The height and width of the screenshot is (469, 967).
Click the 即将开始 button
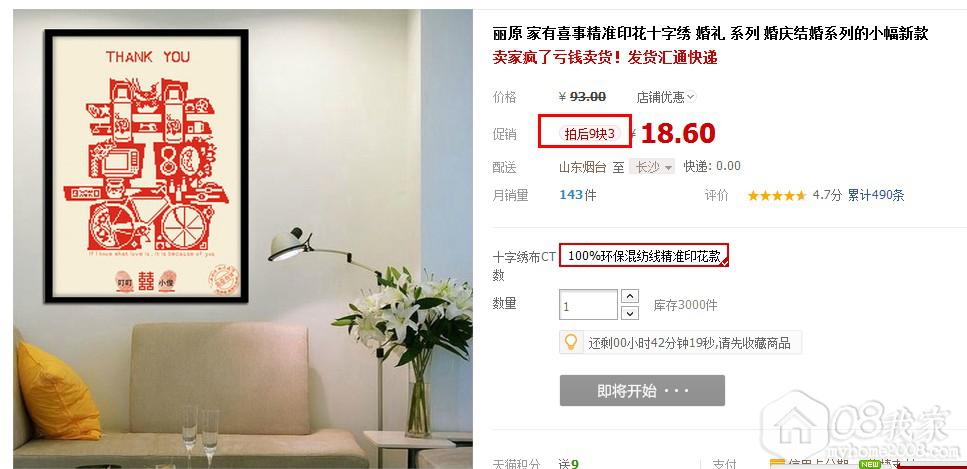pos(642,391)
